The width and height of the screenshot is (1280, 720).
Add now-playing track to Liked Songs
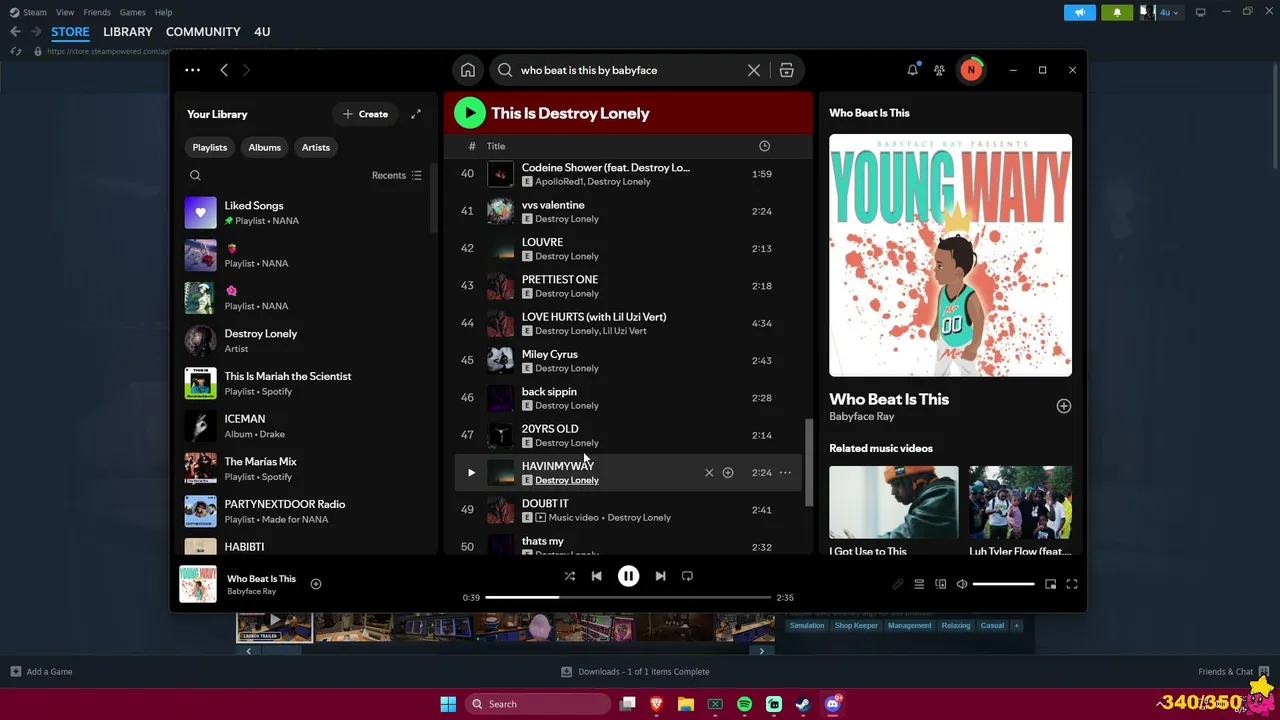316,584
